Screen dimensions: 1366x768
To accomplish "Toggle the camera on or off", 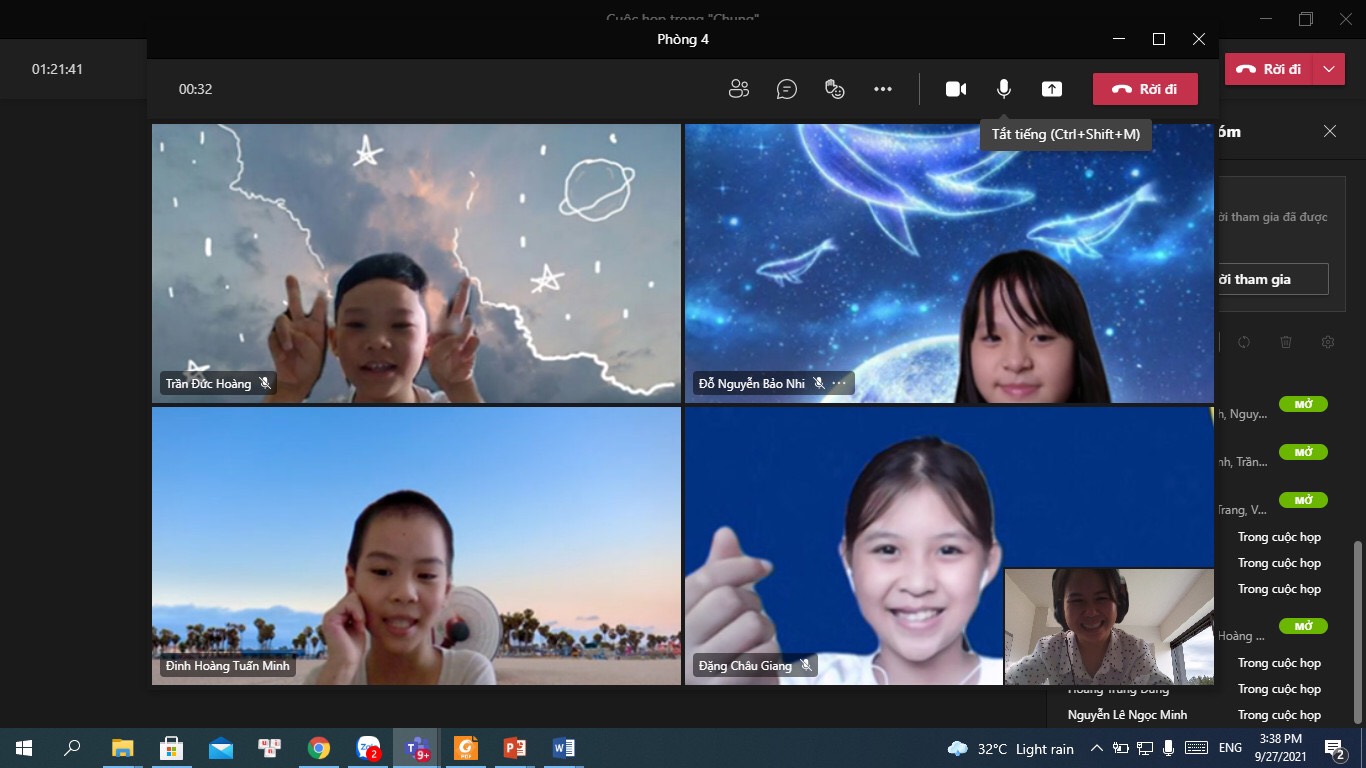I will [956, 89].
